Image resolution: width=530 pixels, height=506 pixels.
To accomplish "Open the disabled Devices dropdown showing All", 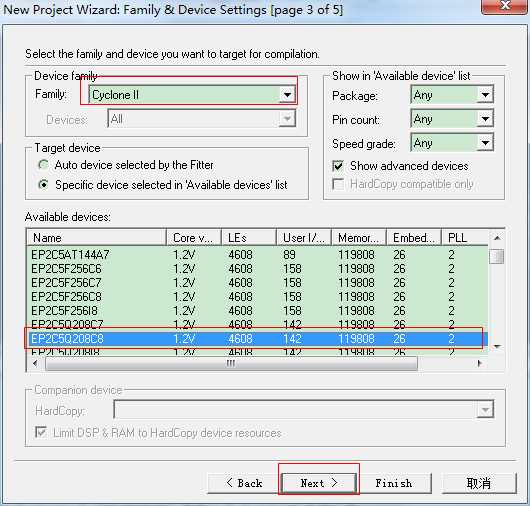I will coord(201,119).
